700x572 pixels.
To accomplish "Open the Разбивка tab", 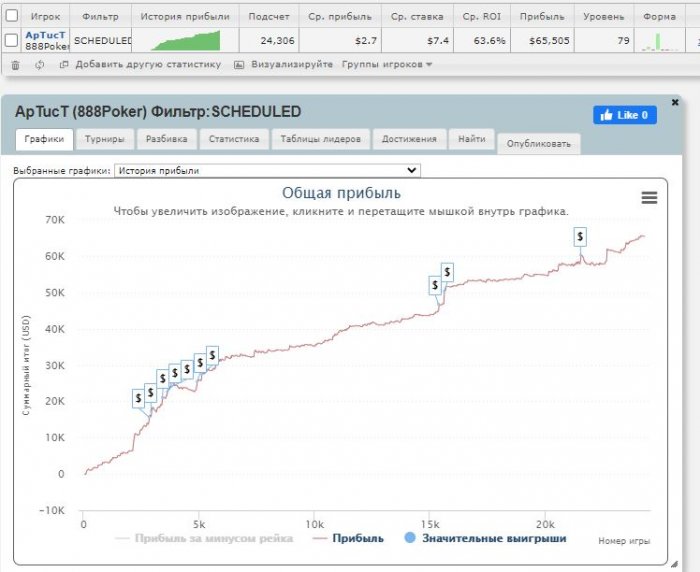I will coord(167,139).
